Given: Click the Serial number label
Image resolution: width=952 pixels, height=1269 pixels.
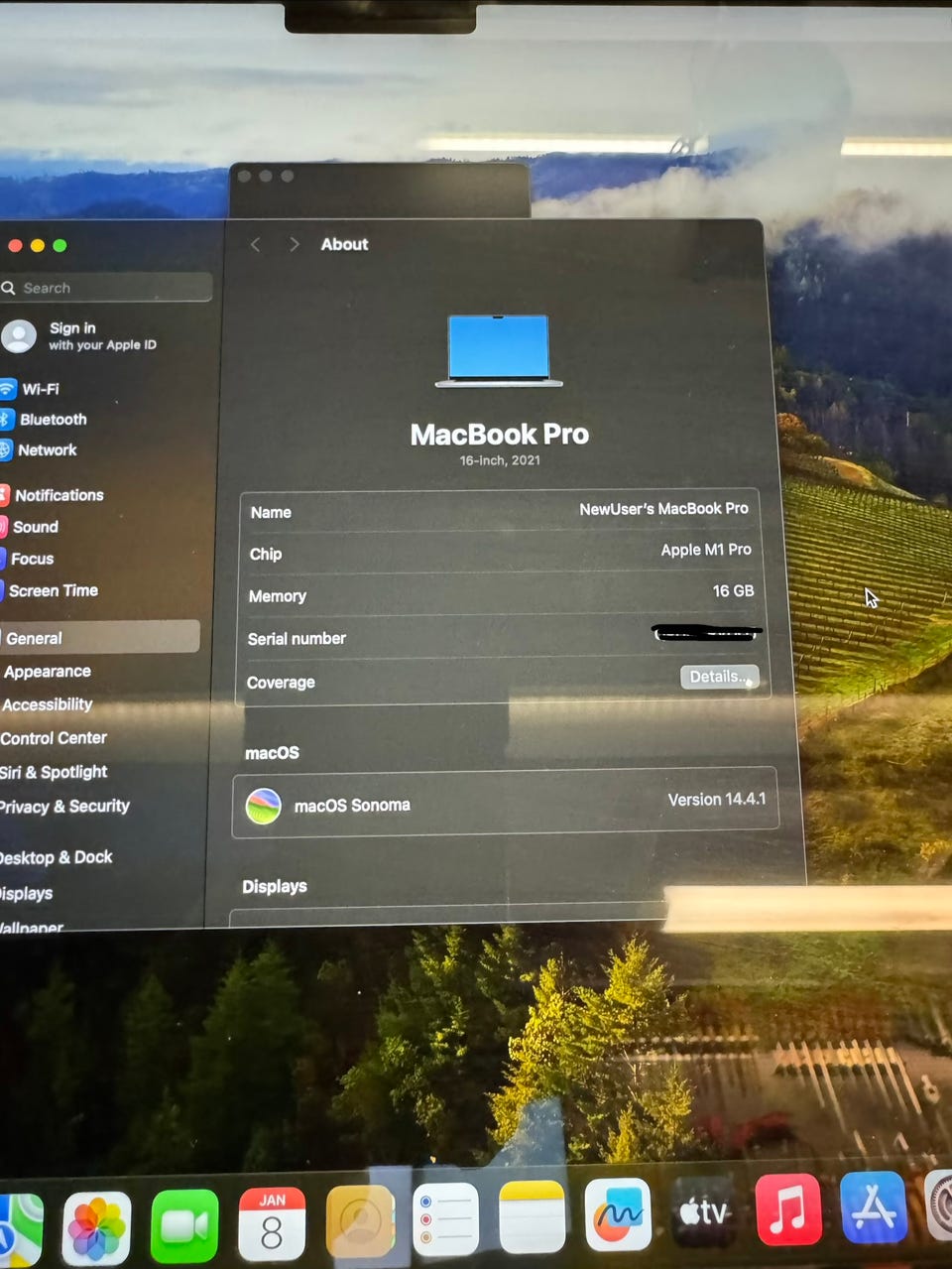Looking at the screenshot, I should (297, 639).
